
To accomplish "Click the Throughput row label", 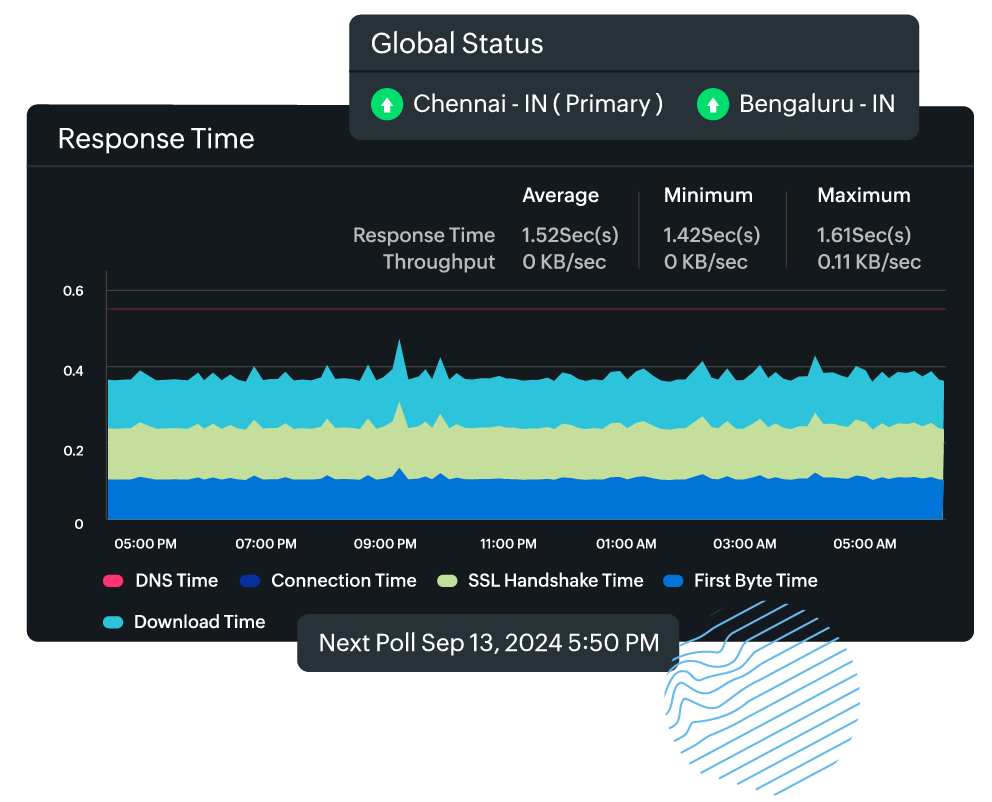I will coord(439,262).
